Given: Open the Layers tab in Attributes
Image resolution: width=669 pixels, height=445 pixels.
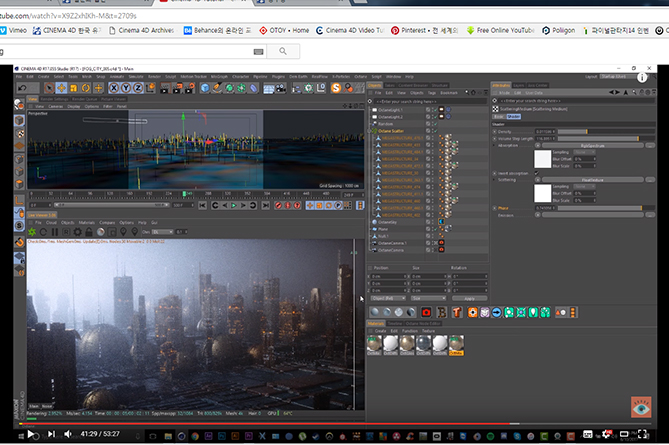Looking at the screenshot, I should point(518,85).
